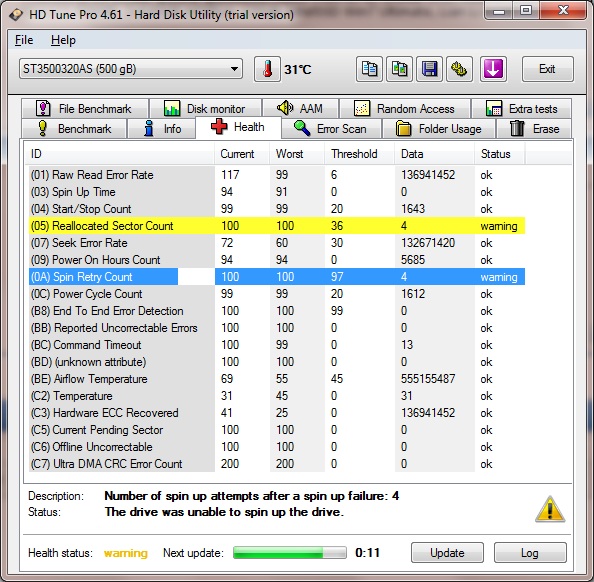
Task: Click the red cross Health icon
Action: click(219, 127)
